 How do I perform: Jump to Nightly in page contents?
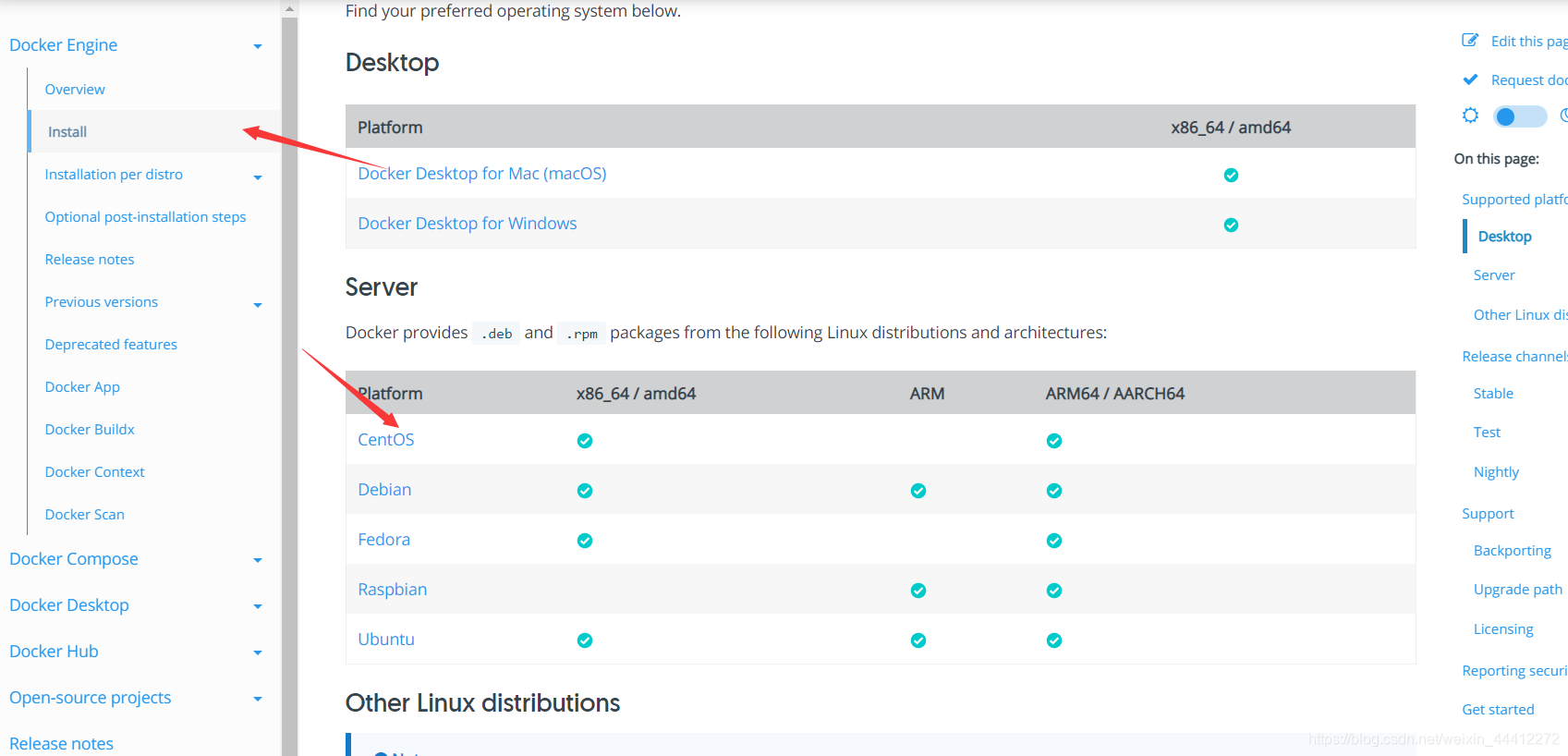tap(1496, 472)
